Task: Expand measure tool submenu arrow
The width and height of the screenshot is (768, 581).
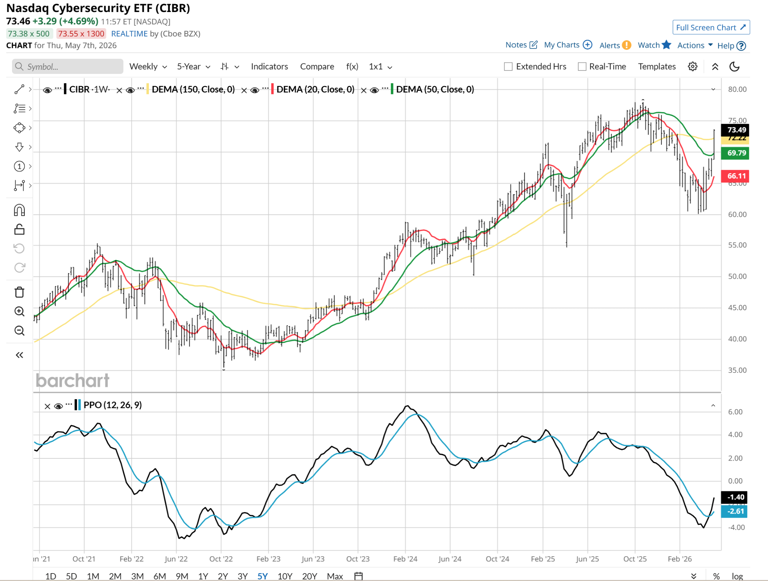Action: point(30,185)
